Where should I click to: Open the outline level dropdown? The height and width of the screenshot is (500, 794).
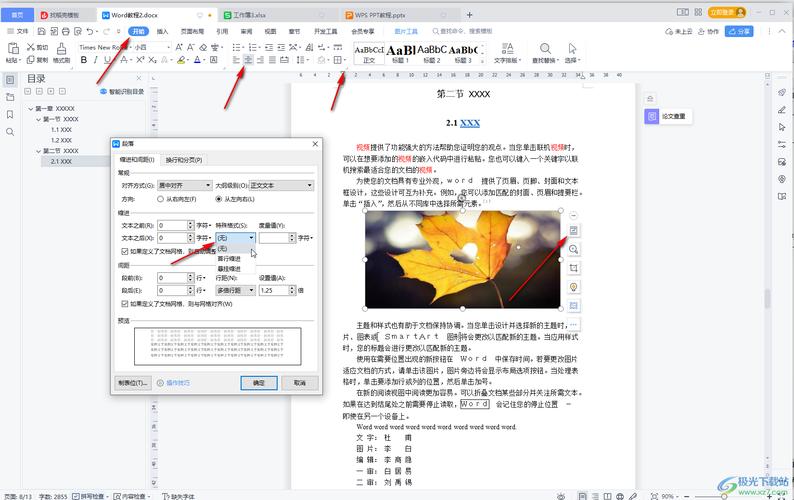(282, 185)
